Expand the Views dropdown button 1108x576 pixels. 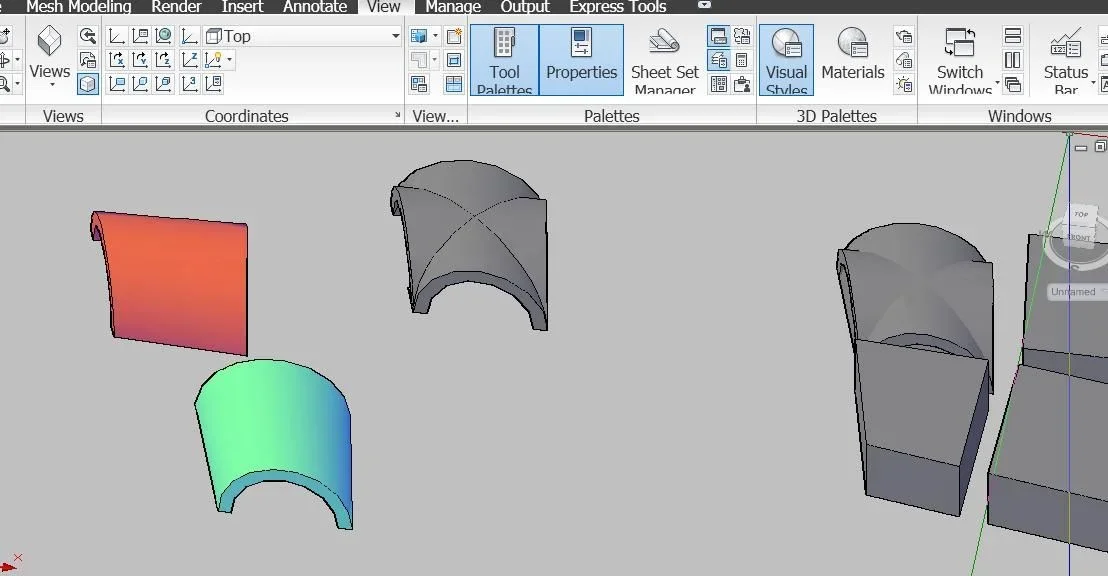point(49,58)
